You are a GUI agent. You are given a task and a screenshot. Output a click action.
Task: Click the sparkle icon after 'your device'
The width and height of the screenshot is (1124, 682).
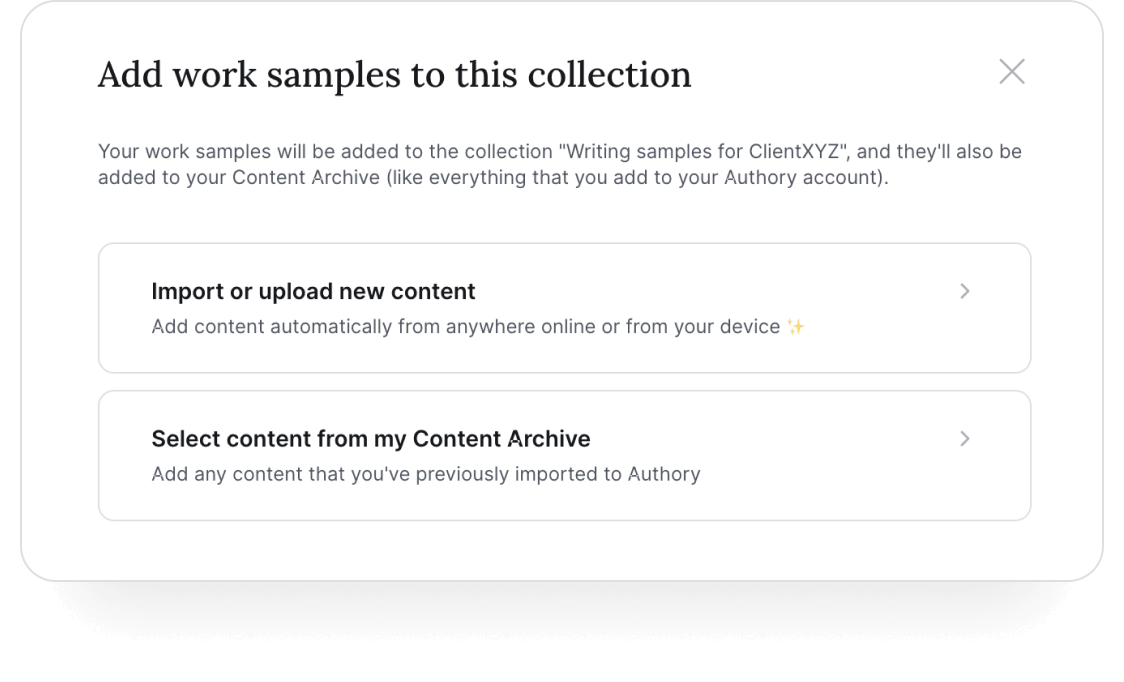[796, 327]
